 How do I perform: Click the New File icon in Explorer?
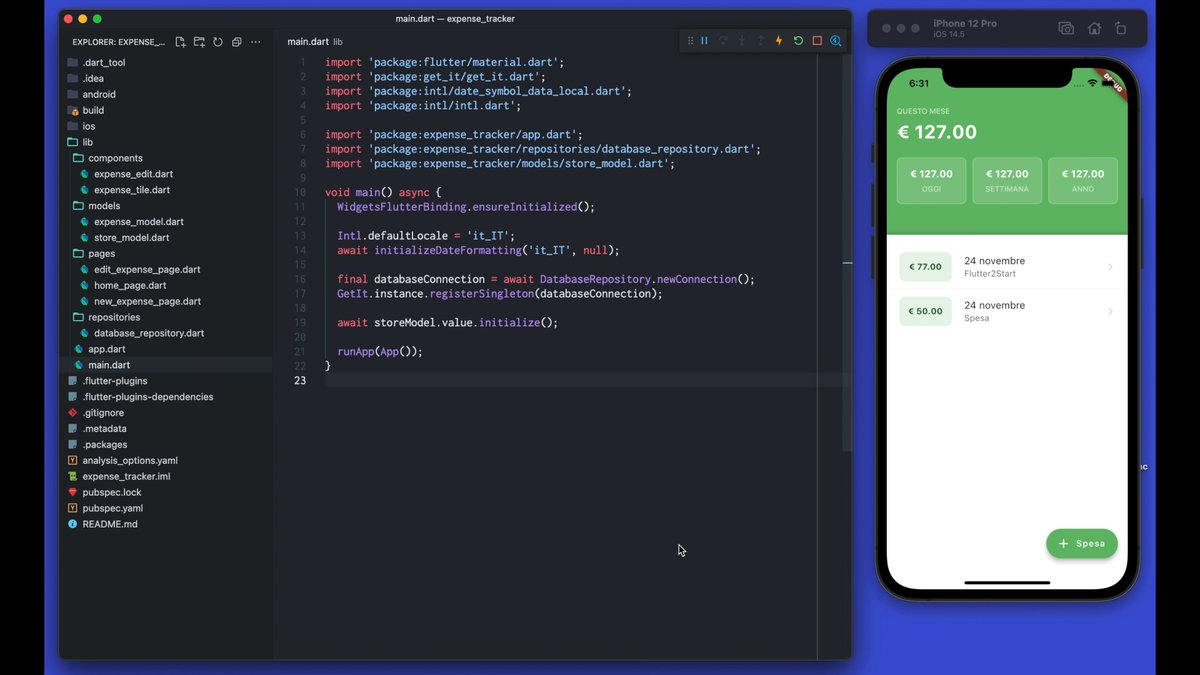(x=180, y=42)
